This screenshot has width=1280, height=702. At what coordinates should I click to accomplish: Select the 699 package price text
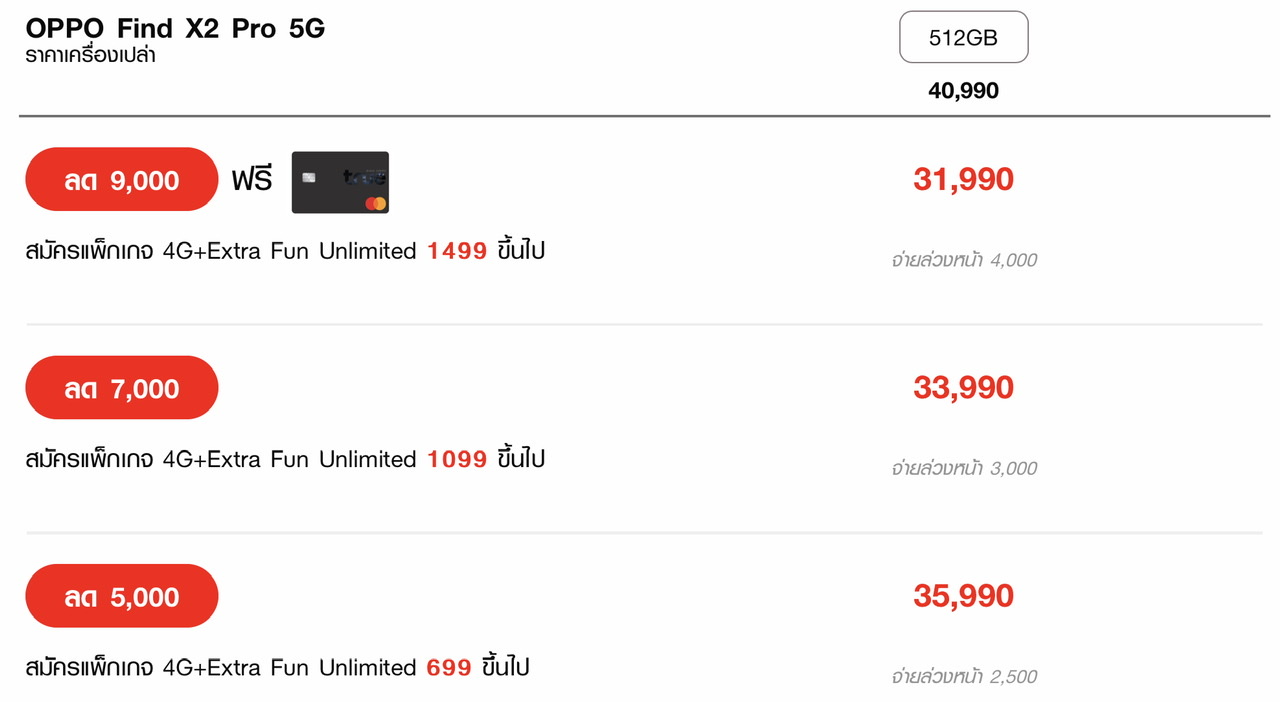coord(449,667)
